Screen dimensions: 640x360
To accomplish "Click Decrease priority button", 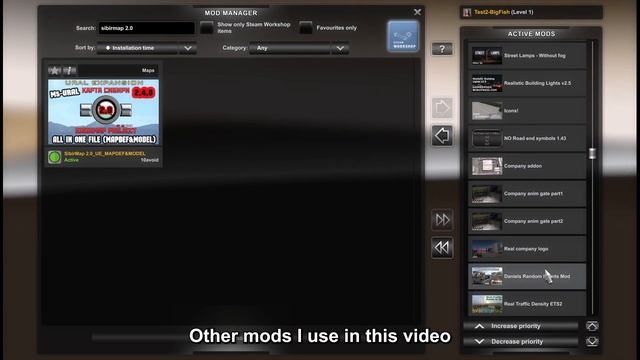I will 521,341.
